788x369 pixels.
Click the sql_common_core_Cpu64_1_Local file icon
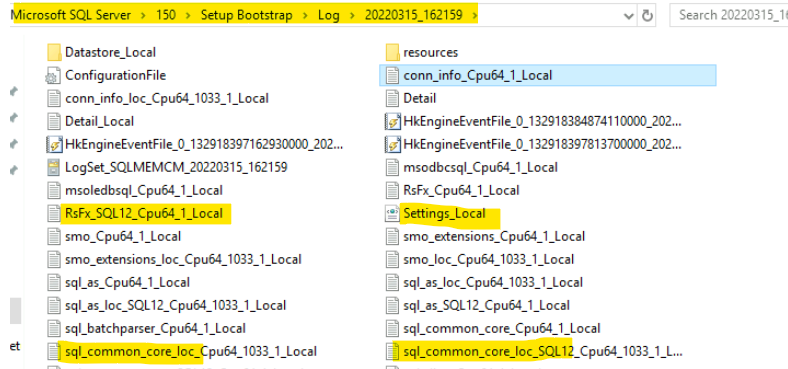(x=392, y=329)
